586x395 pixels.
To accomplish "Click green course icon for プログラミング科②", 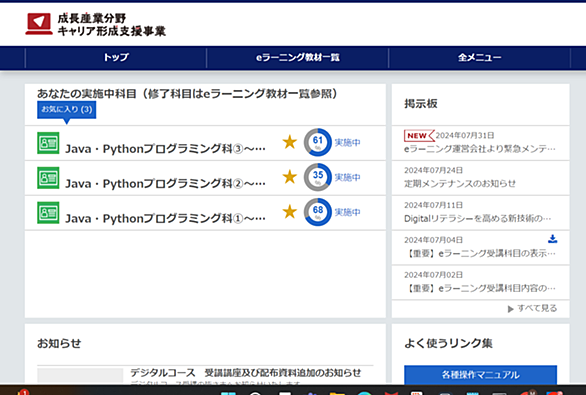I will [x=48, y=178].
